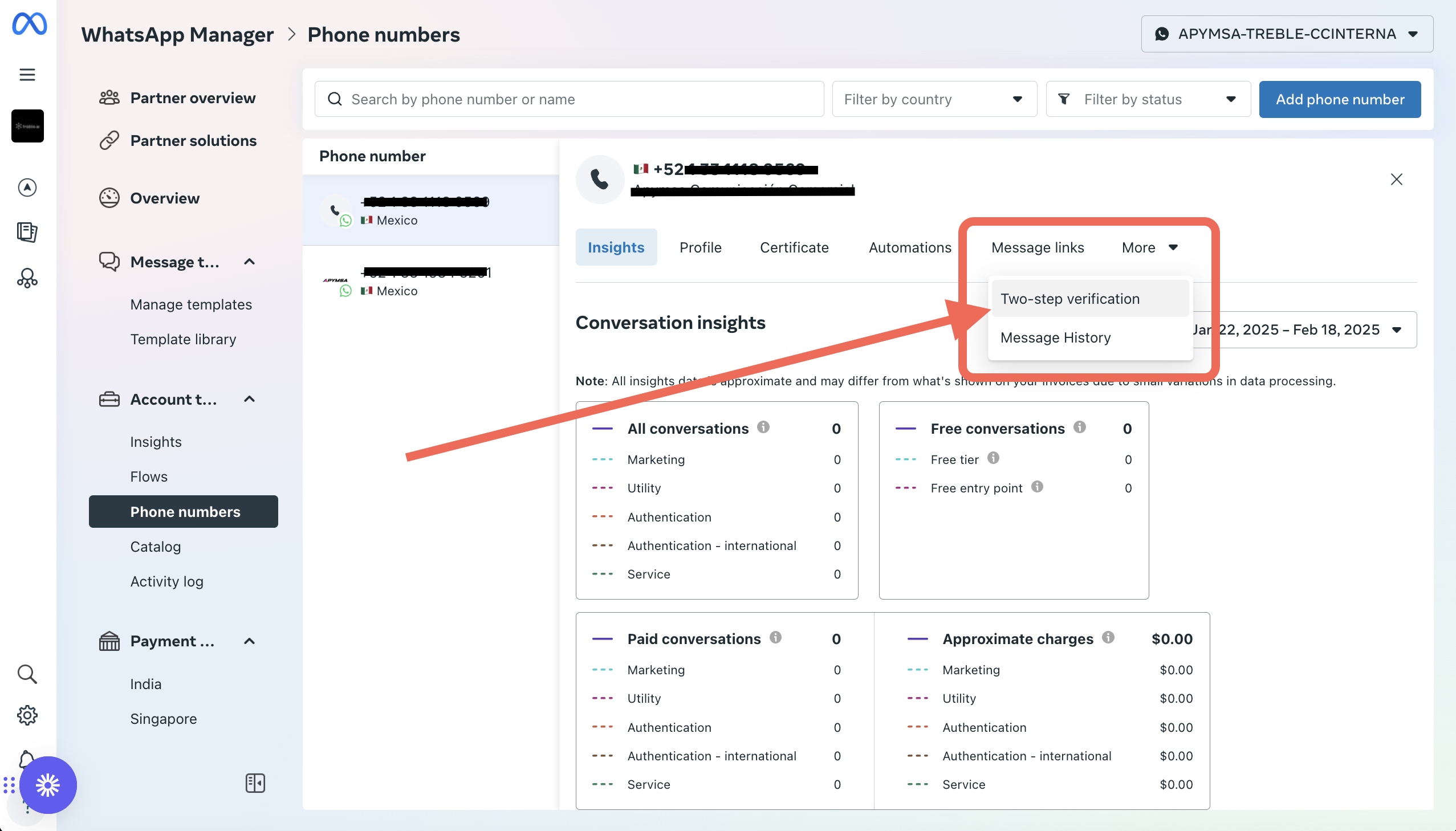This screenshot has width=1456, height=831.
Task: Open Insights under Account tools
Action: click(x=155, y=442)
